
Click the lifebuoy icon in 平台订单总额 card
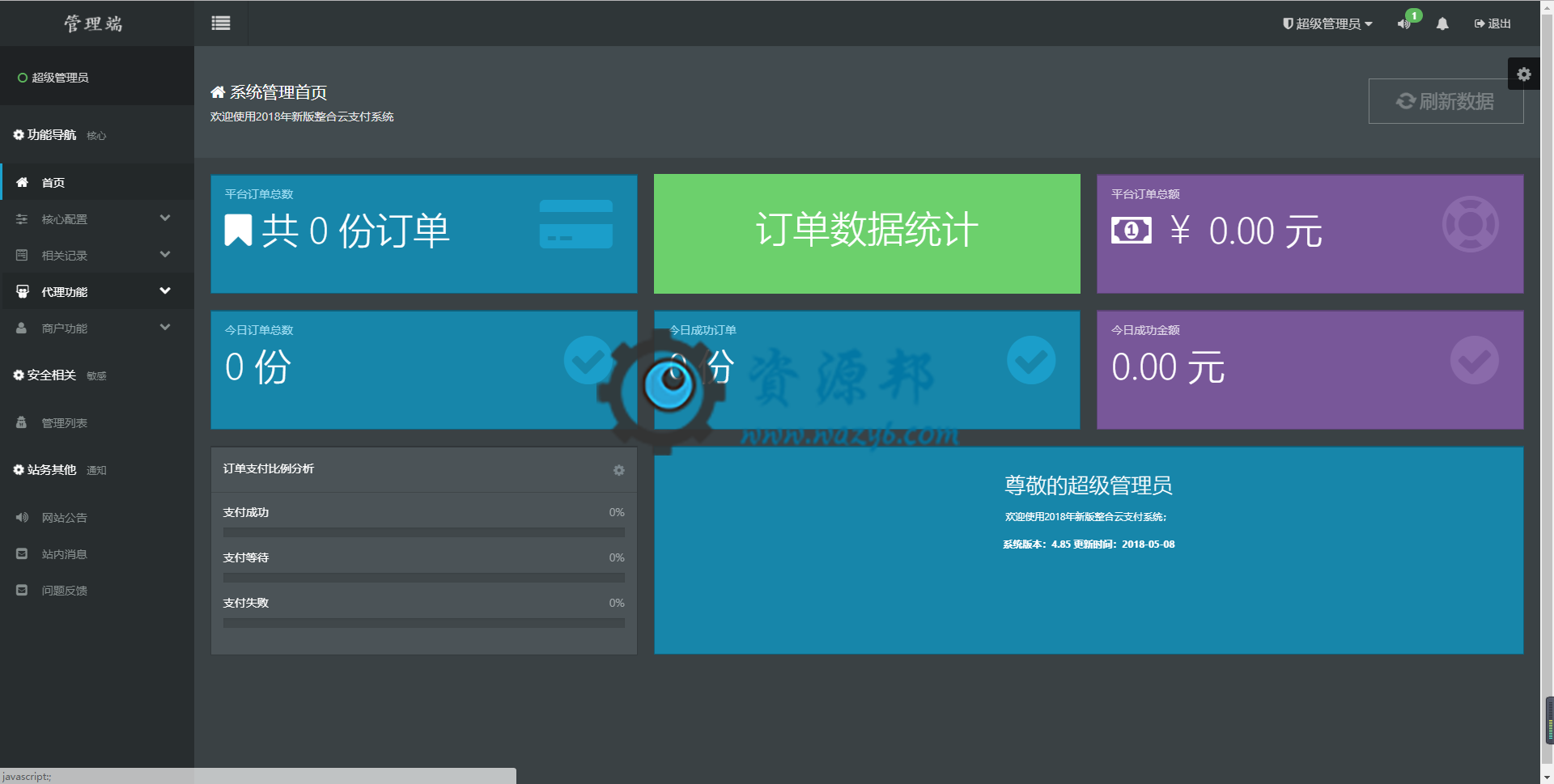pyautogui.click(x=1471, y=224)
